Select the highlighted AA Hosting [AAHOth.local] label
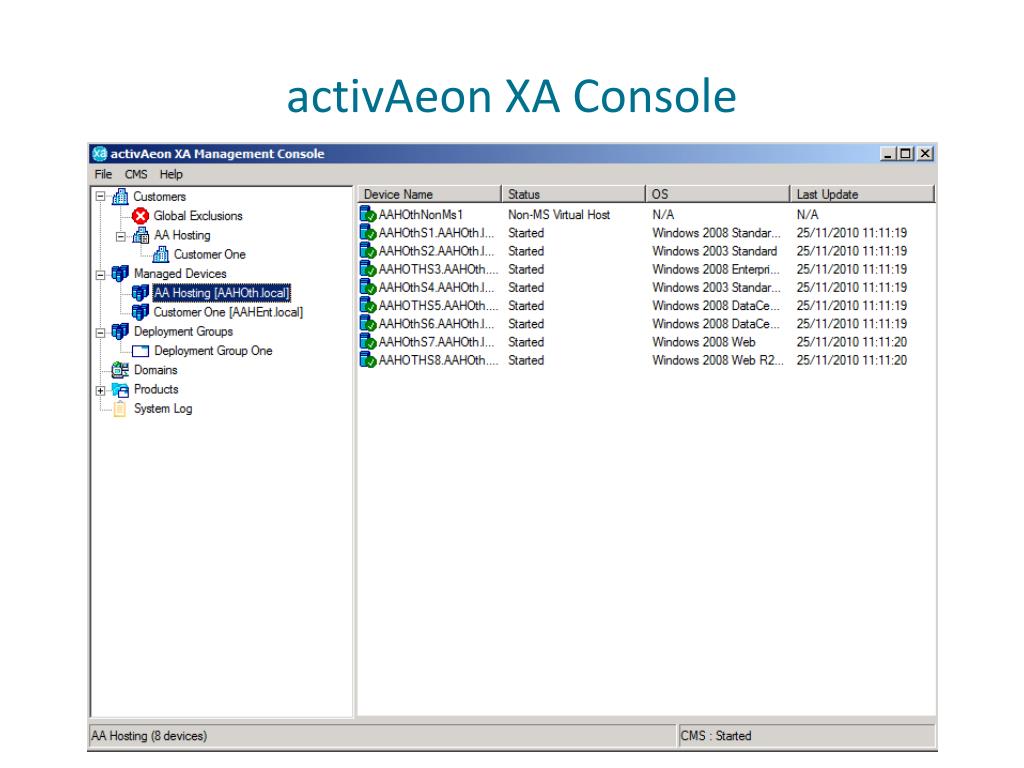 coord(221,293)
